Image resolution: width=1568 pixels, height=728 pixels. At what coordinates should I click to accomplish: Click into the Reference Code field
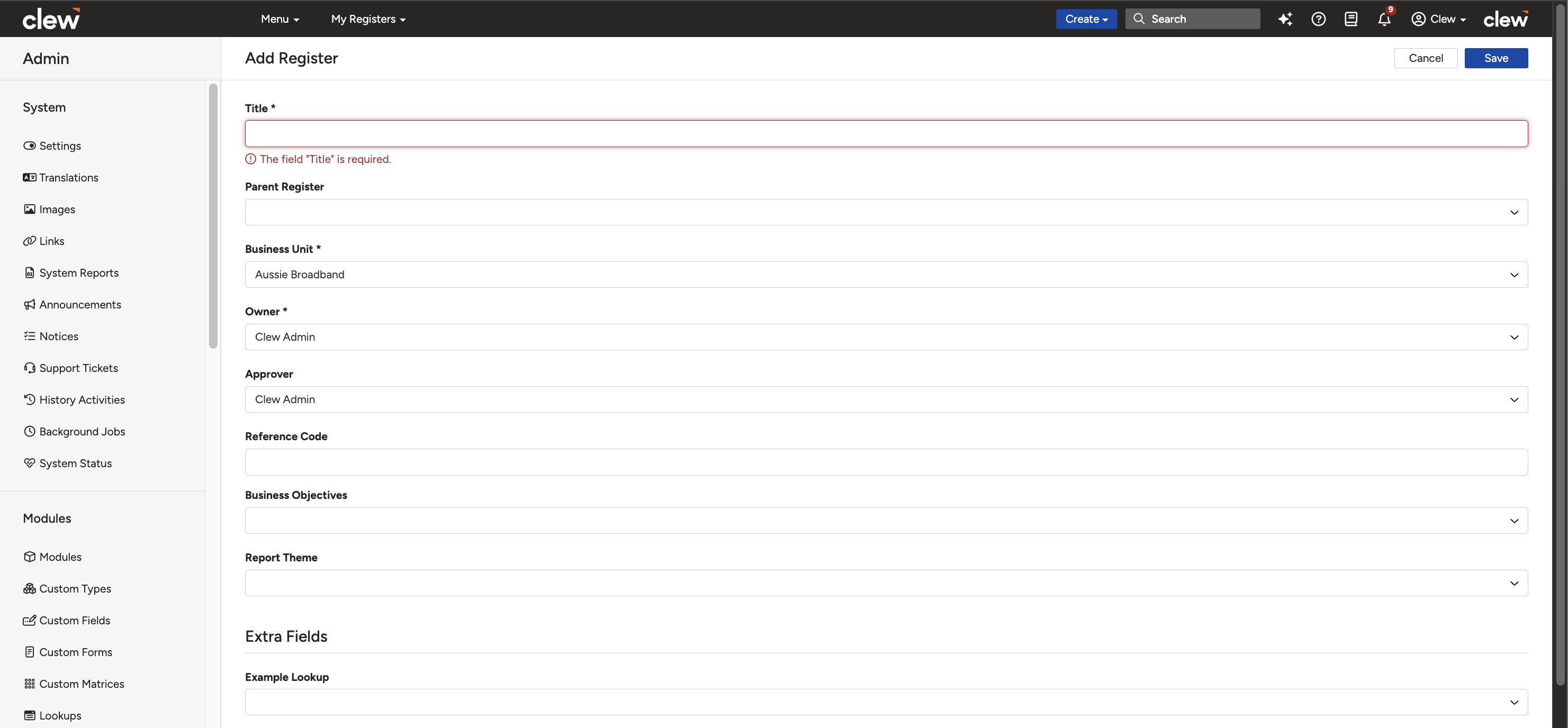(886, 462)
